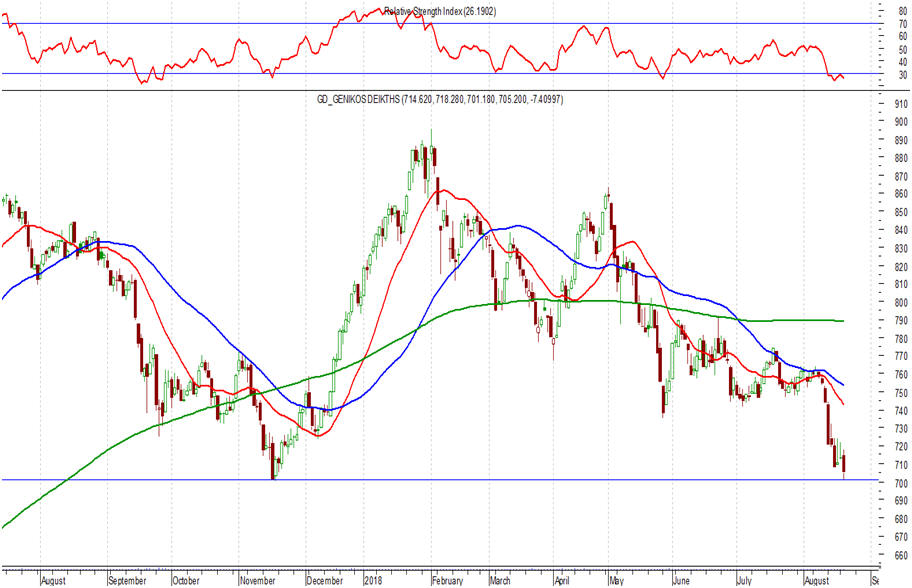Screen dimensions: 912x588
Task: Click the 830 price axis label
Action: [x=901, y=248]
